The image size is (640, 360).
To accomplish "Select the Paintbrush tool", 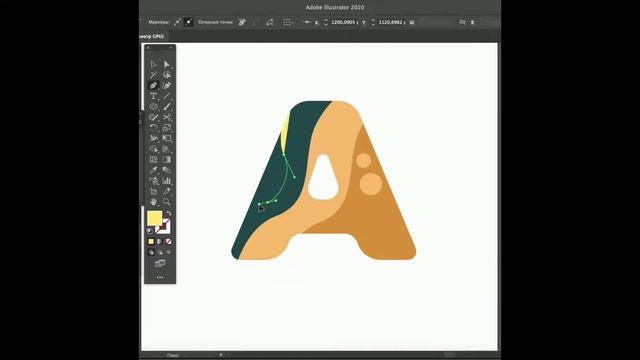I will (x=167, y=107).
